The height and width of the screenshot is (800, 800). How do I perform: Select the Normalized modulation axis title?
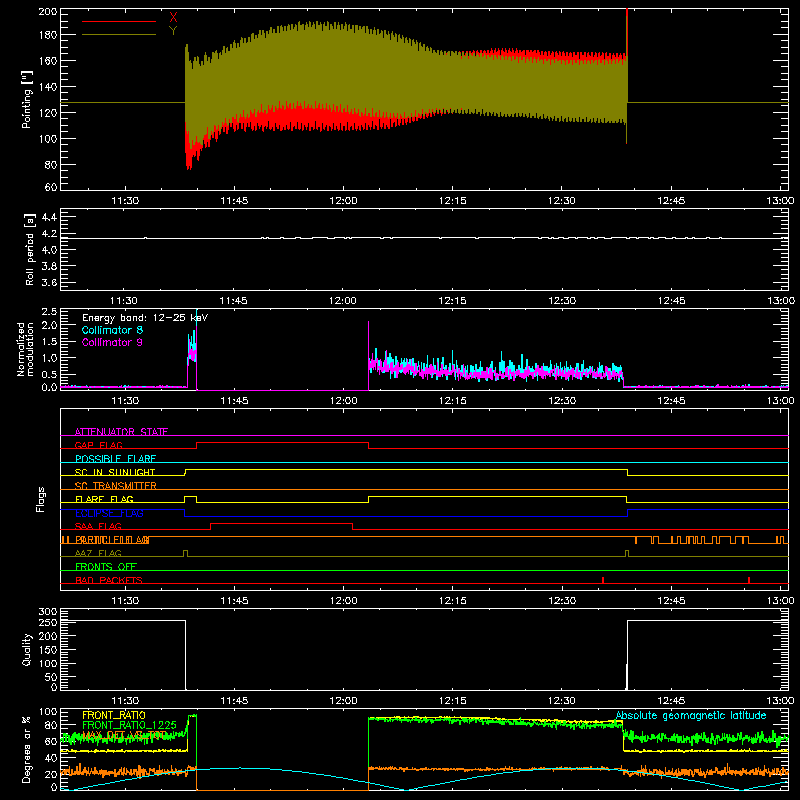click(x=25, y=349)
